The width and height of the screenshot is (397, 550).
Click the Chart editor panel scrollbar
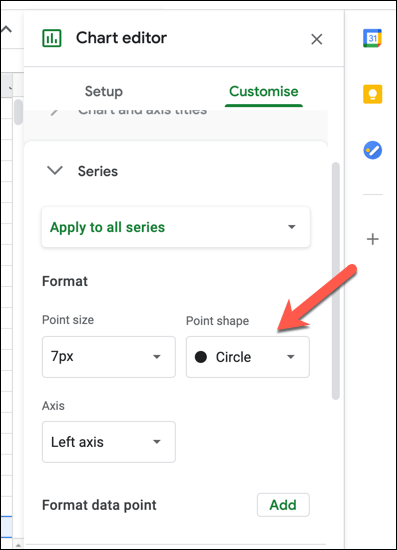336,281
